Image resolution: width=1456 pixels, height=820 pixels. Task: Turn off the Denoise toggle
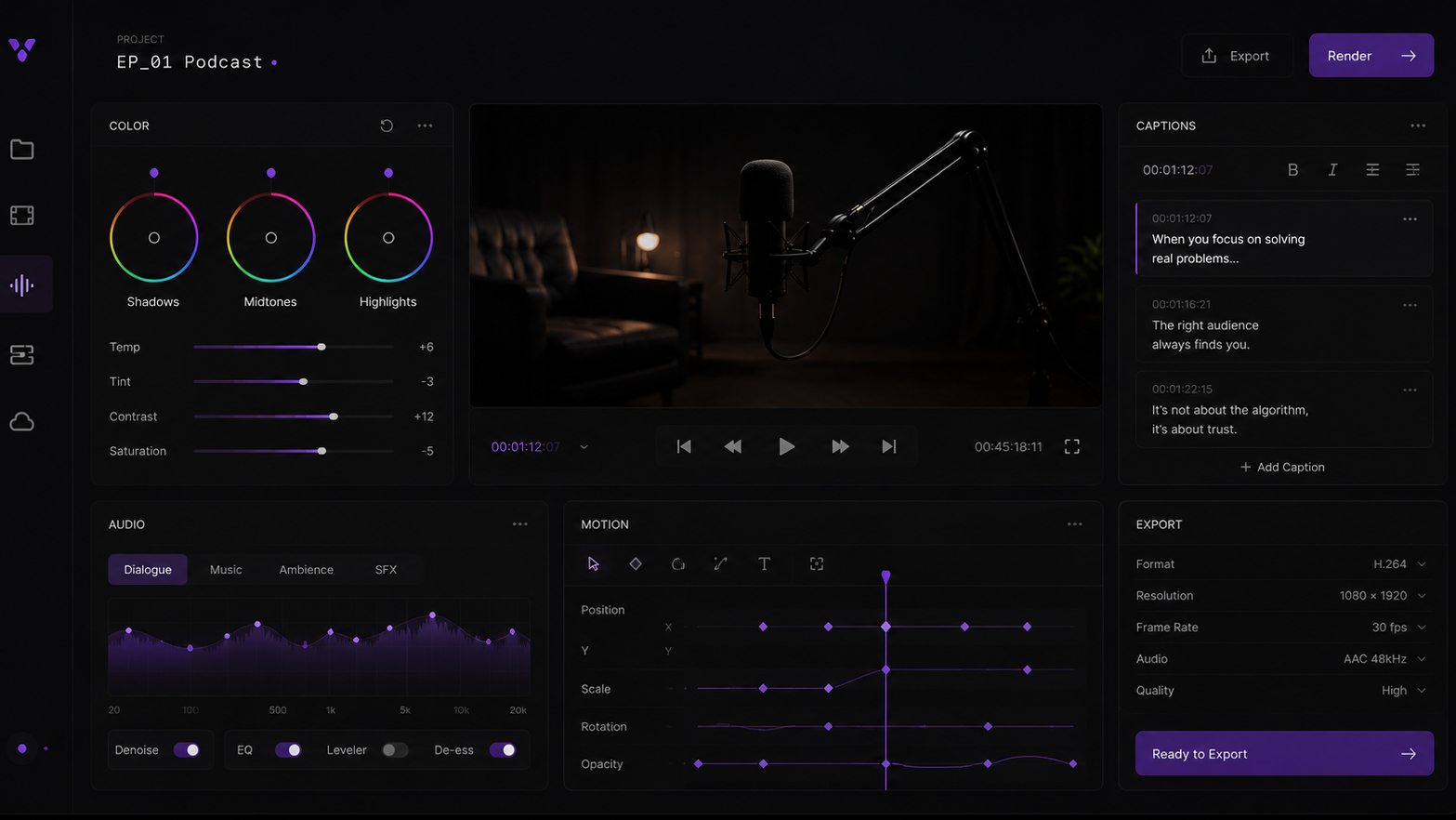187,750
